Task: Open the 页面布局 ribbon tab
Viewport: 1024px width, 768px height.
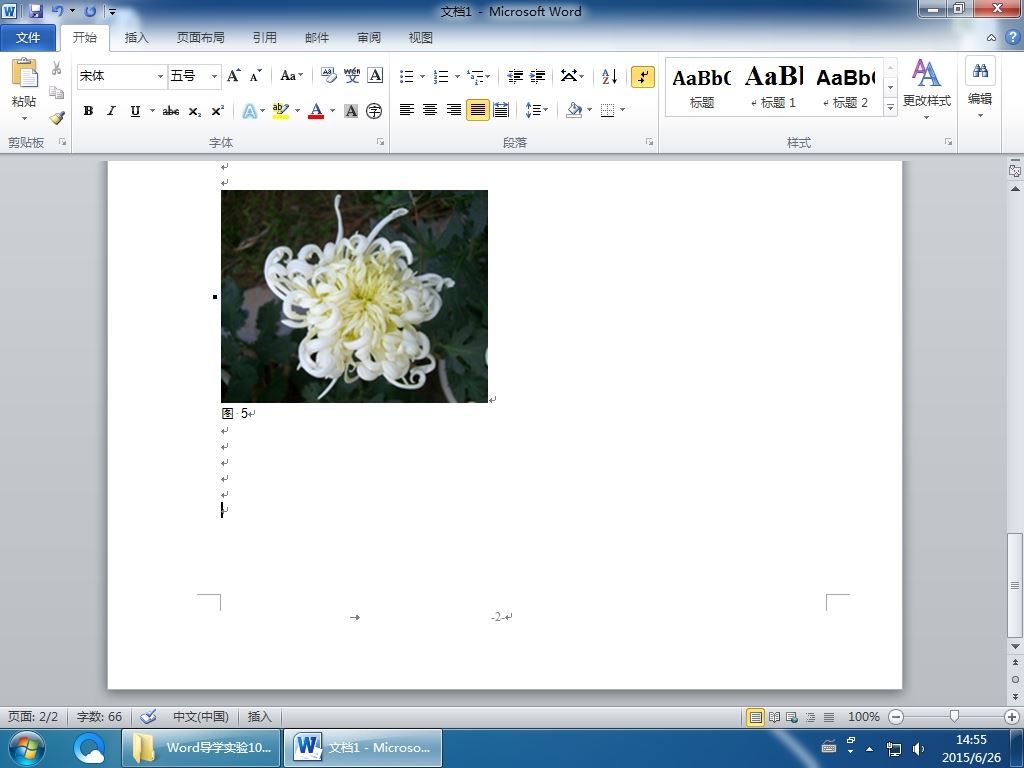Action: tap(200, 38)
